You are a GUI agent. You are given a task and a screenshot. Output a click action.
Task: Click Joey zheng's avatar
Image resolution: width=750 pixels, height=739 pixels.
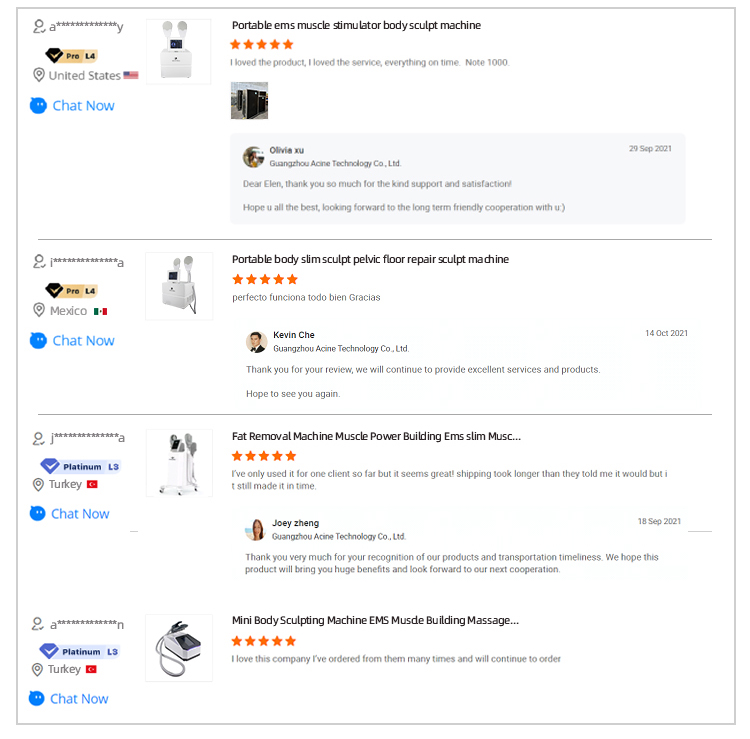pos(255,530)
